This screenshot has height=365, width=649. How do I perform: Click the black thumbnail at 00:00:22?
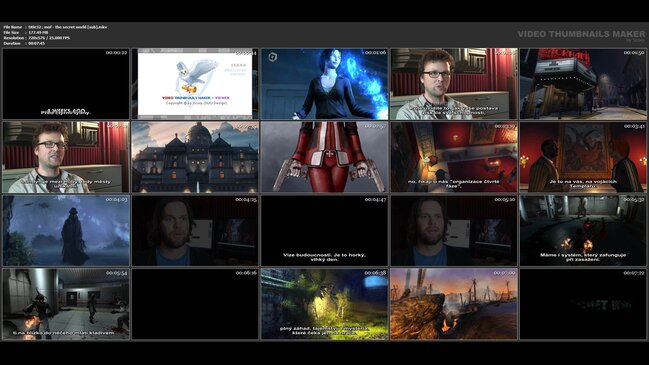[x=66, y=84]
